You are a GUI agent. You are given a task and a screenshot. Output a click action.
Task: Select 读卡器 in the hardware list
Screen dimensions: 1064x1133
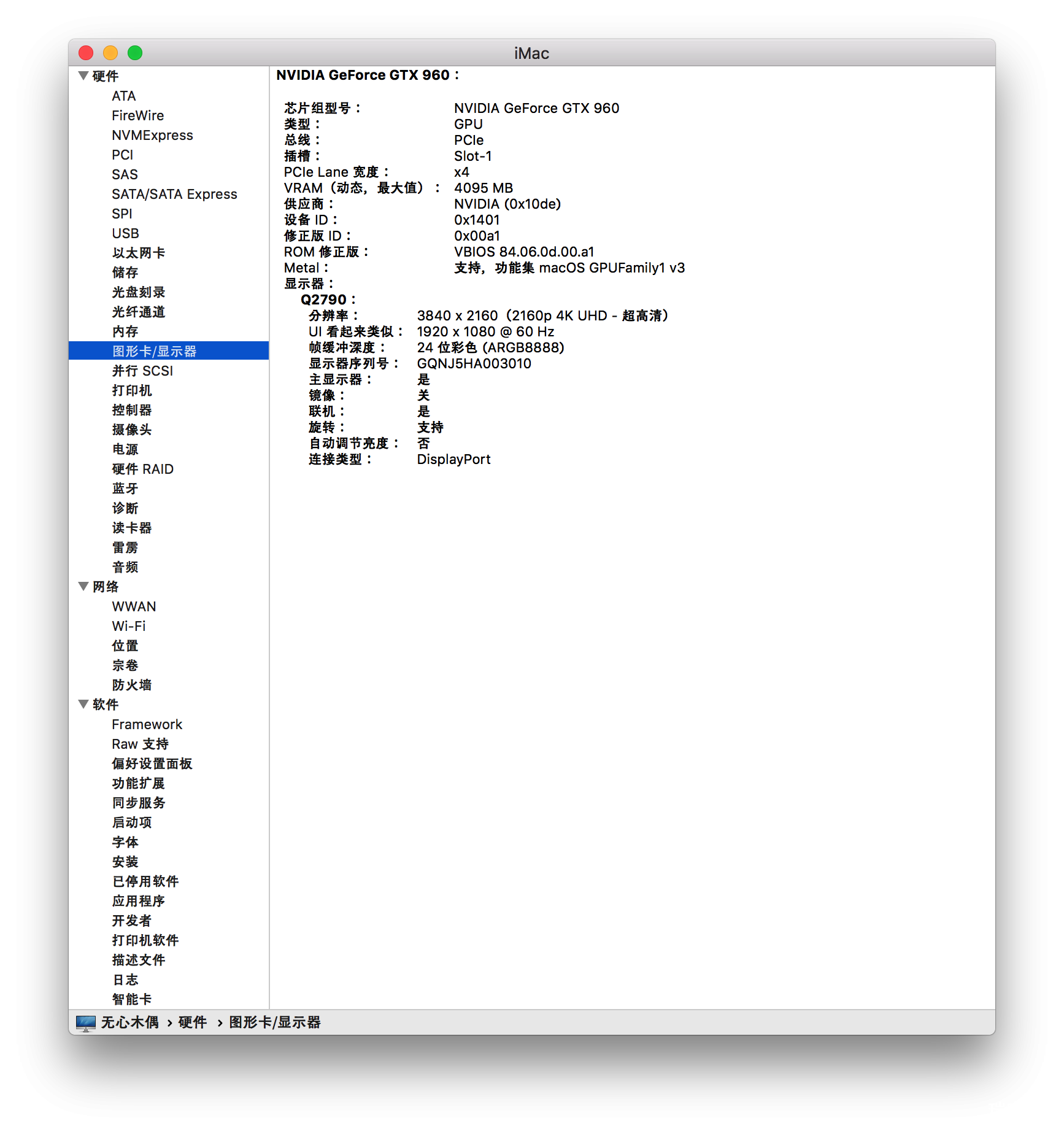coord(132,528)
